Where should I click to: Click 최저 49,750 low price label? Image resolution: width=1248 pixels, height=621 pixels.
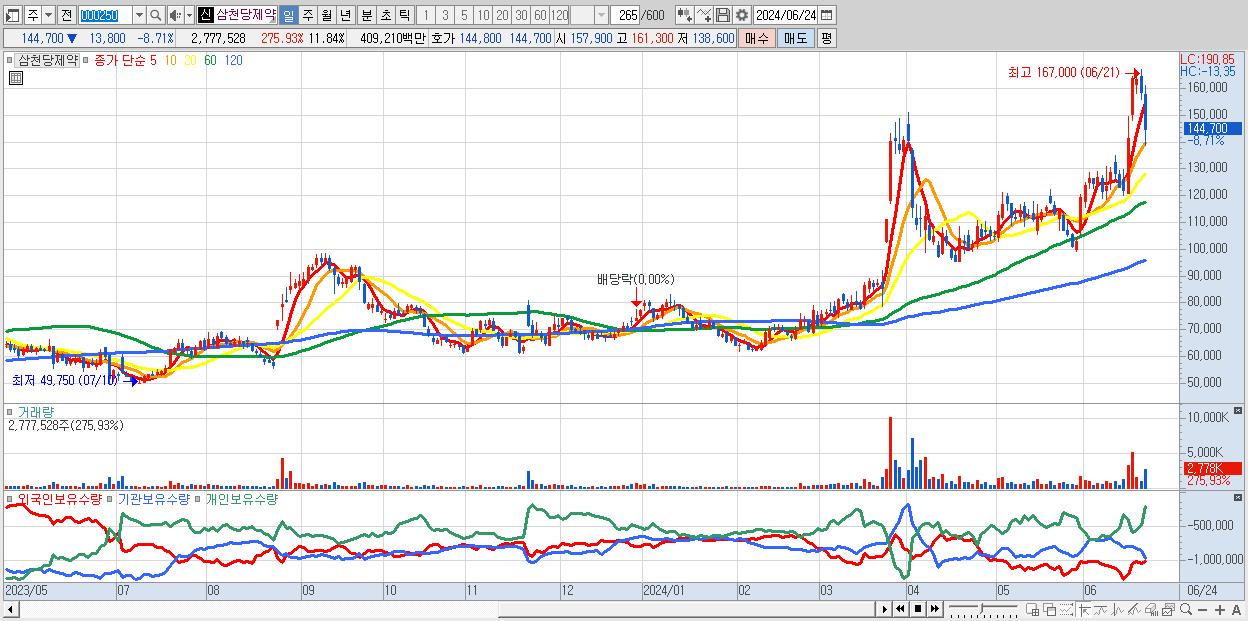[x=65, y=381]
